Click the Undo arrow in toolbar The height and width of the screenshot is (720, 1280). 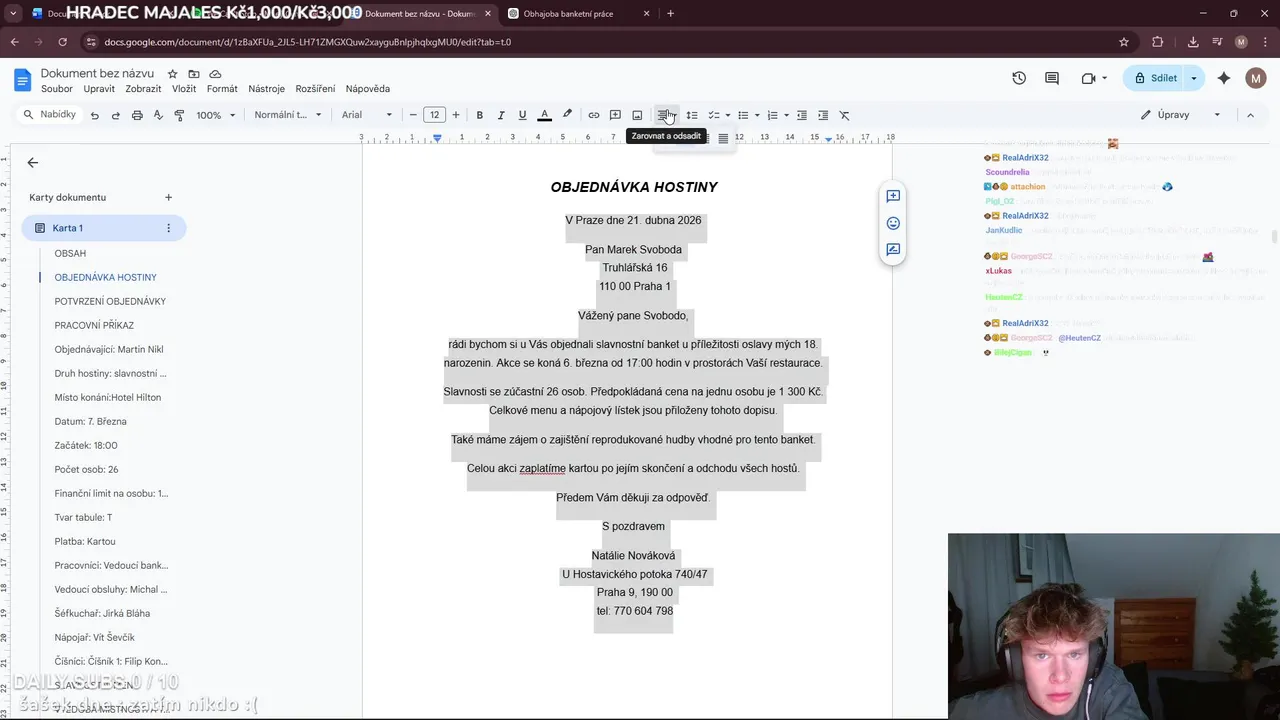[x=95, y=115]
